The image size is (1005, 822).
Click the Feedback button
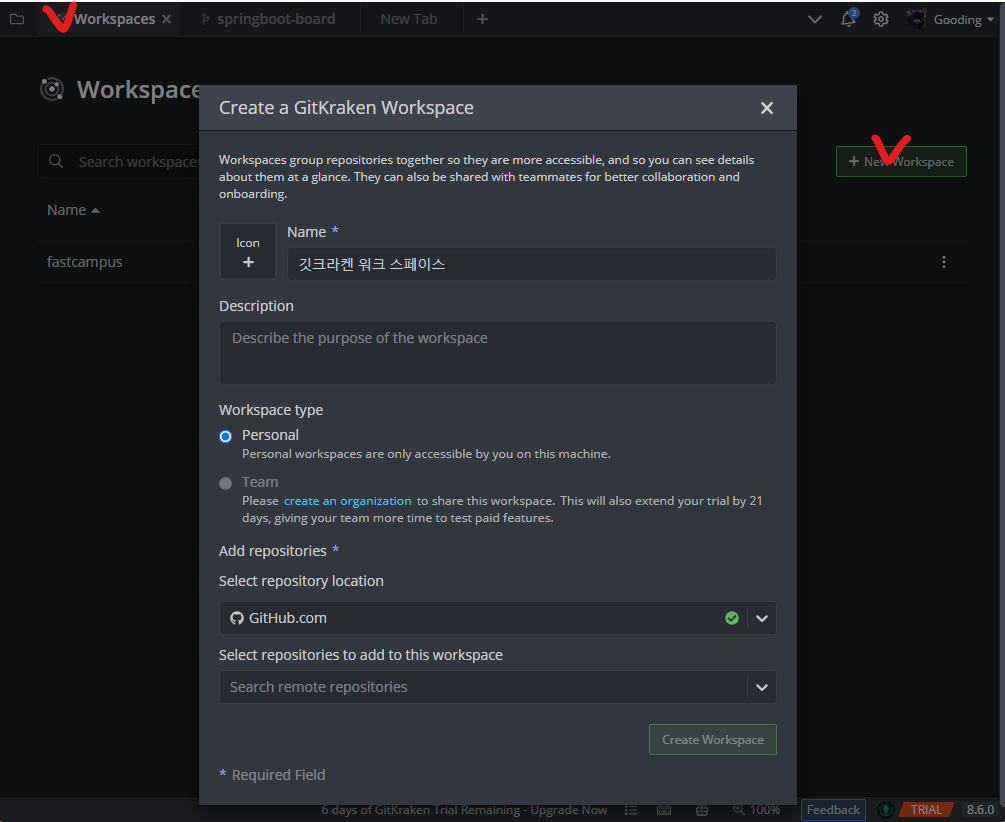pyautogui.click(x=833, y=810)
